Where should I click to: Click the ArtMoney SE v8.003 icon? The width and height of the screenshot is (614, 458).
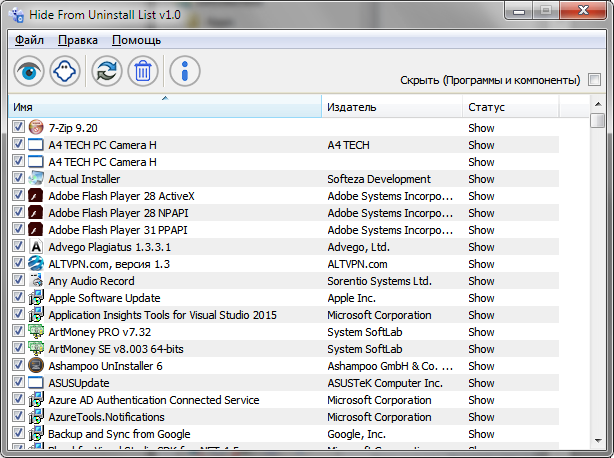pos(36,348)
